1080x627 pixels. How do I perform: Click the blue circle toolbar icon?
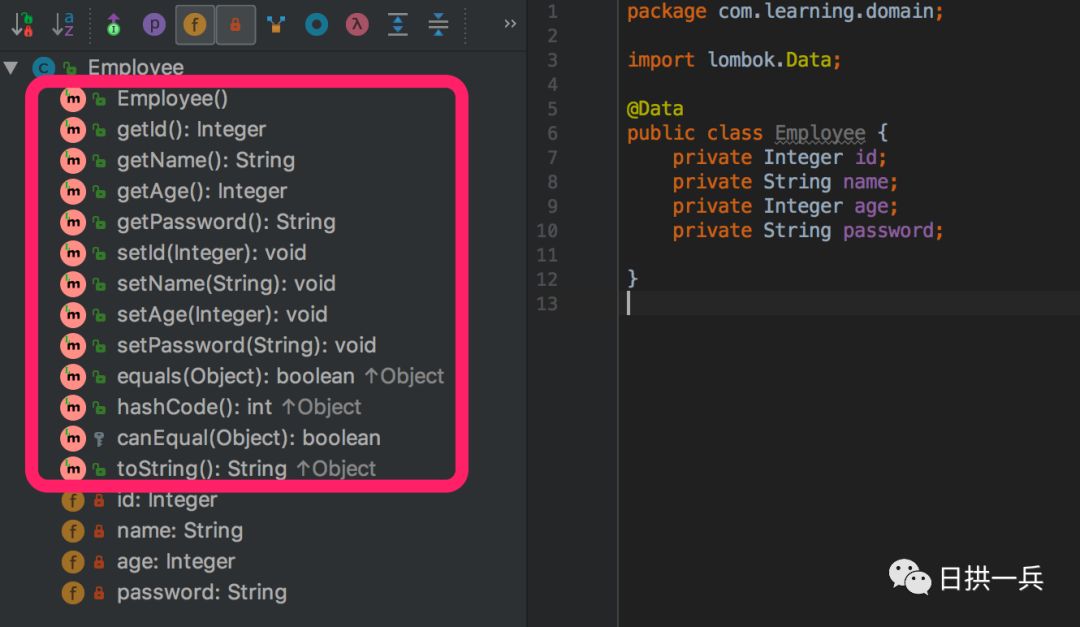click(317, 25)
